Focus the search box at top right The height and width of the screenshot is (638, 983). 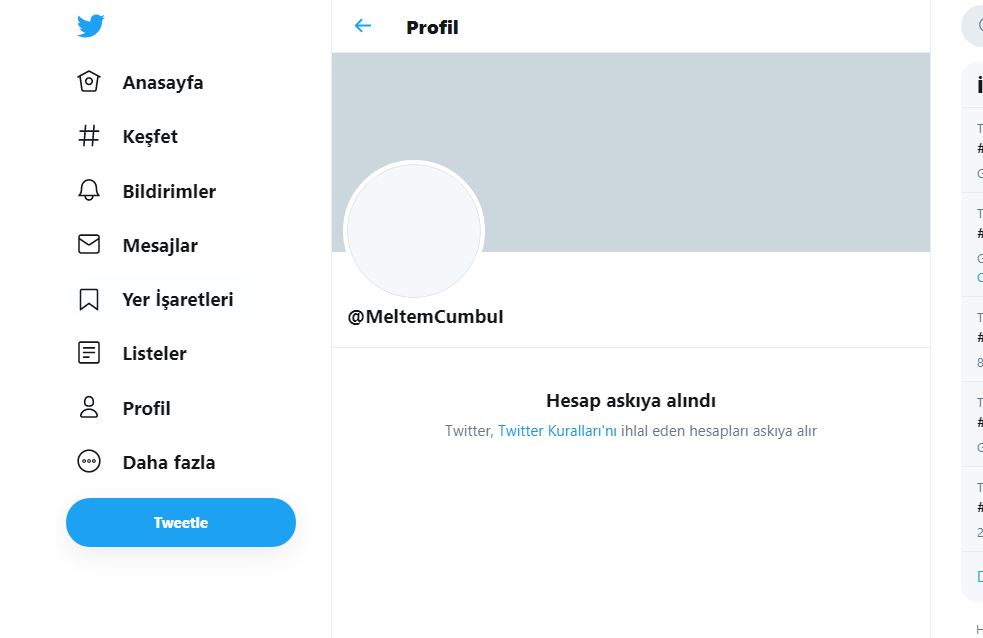point(974,26)
